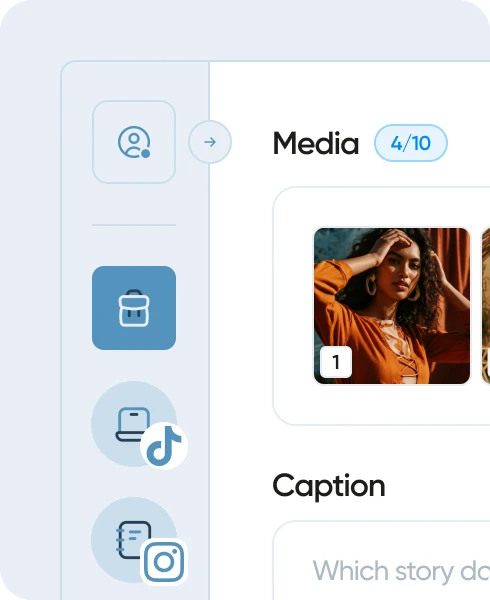This screenshot has height=600, width=490.
Task: Click the Instagram logo badge
Action: click(x=164, y=562)
